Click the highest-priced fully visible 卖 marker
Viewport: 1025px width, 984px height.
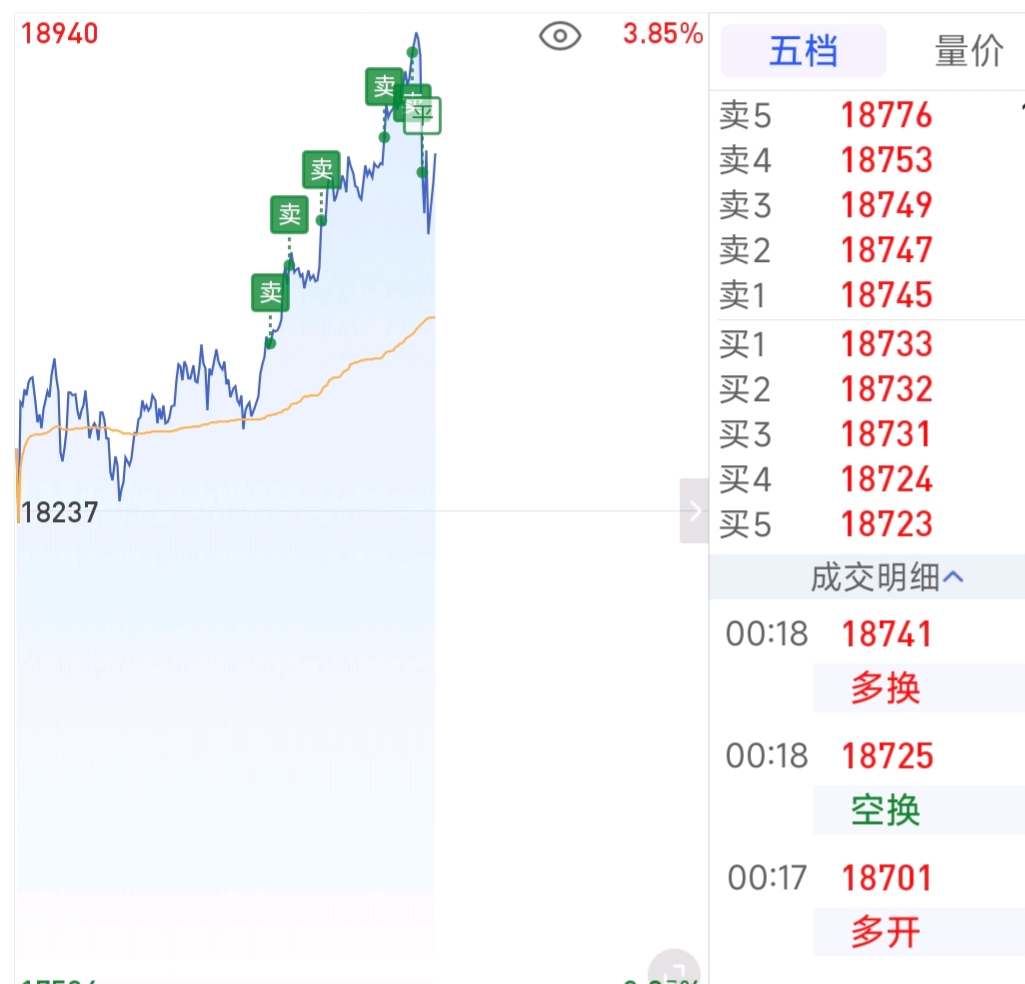click(384, 87)
